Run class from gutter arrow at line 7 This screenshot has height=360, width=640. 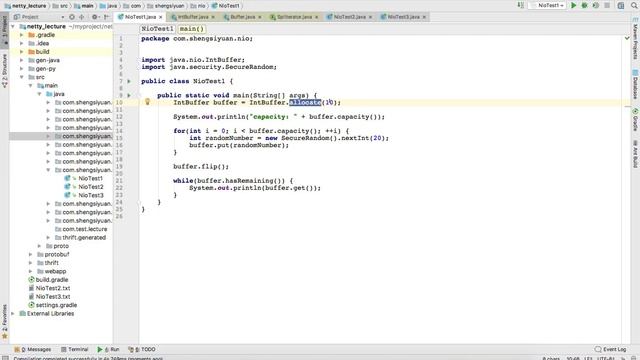coord(129,81)
